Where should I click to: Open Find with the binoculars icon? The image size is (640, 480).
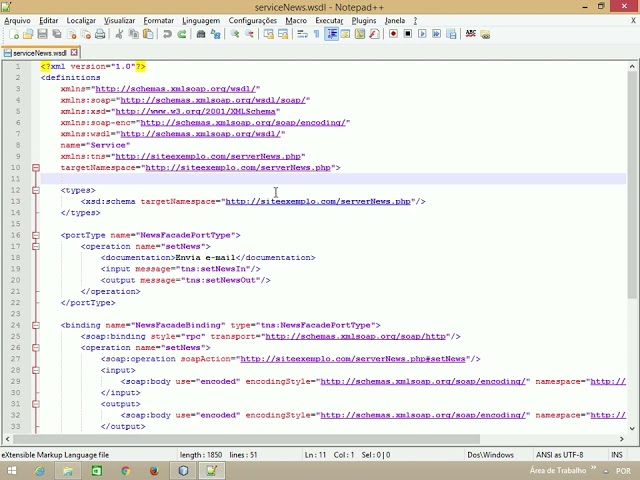[200, 34]
